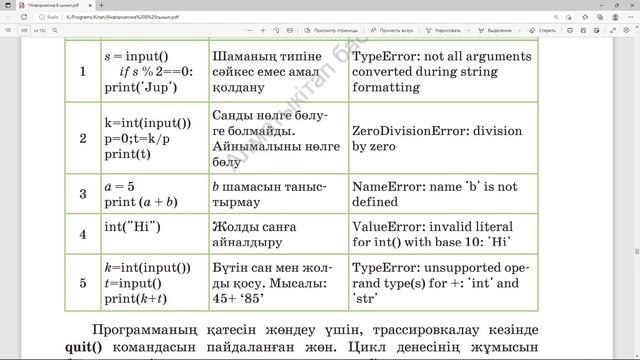
Task: Click the code line 'print('Jup')'
Action: coord(140,87)
